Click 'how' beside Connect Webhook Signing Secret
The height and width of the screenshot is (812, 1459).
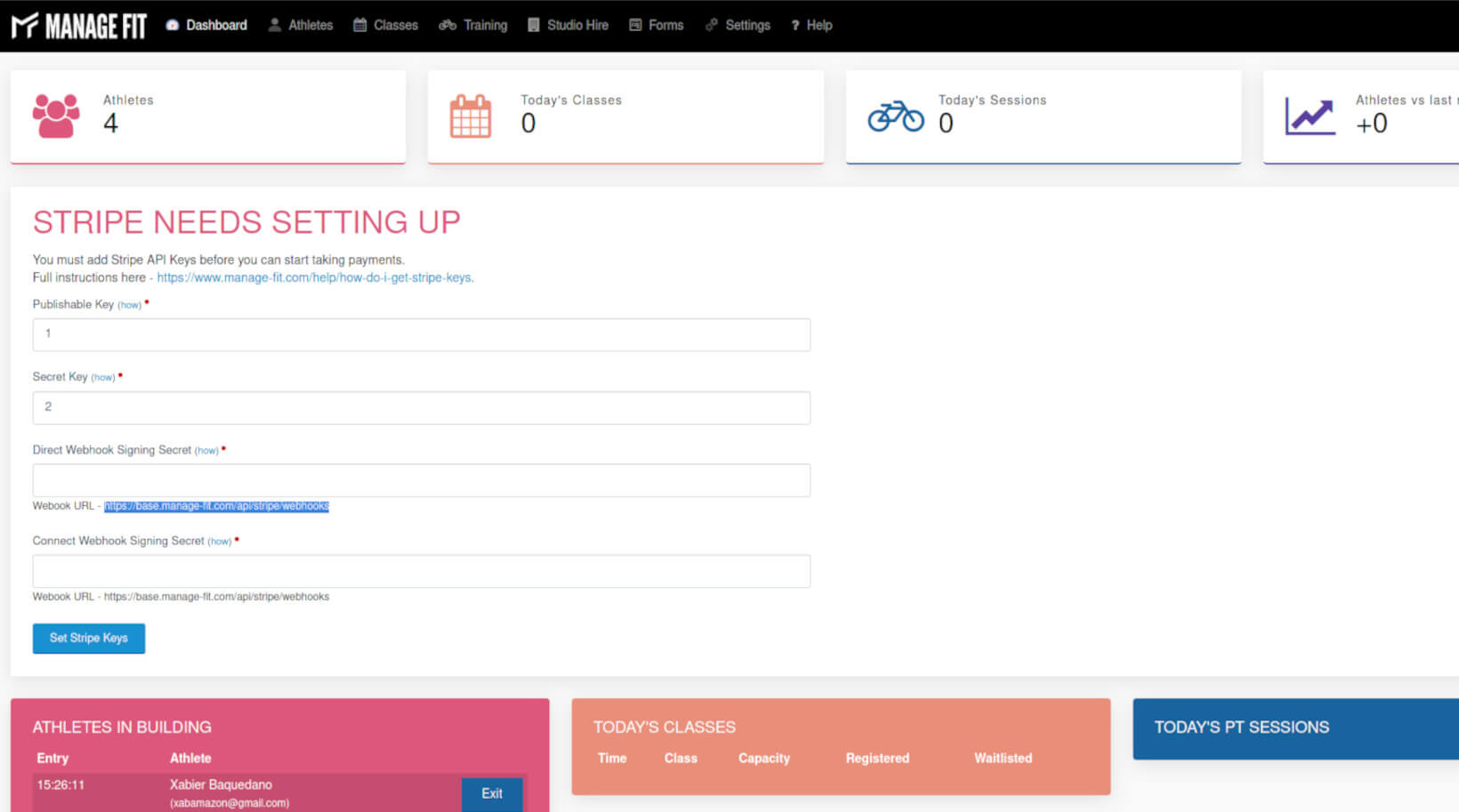pos(220,542)
